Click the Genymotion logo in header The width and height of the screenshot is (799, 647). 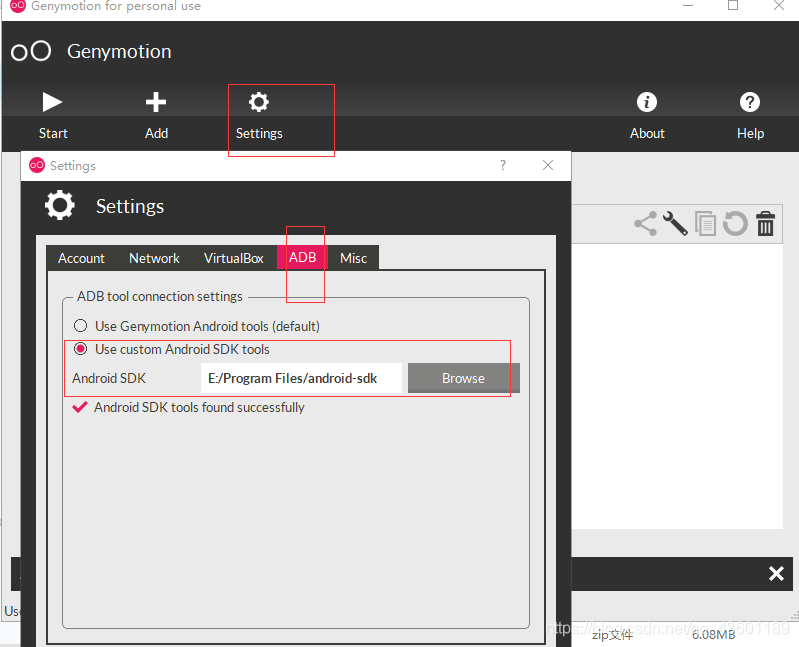point(31,51)
